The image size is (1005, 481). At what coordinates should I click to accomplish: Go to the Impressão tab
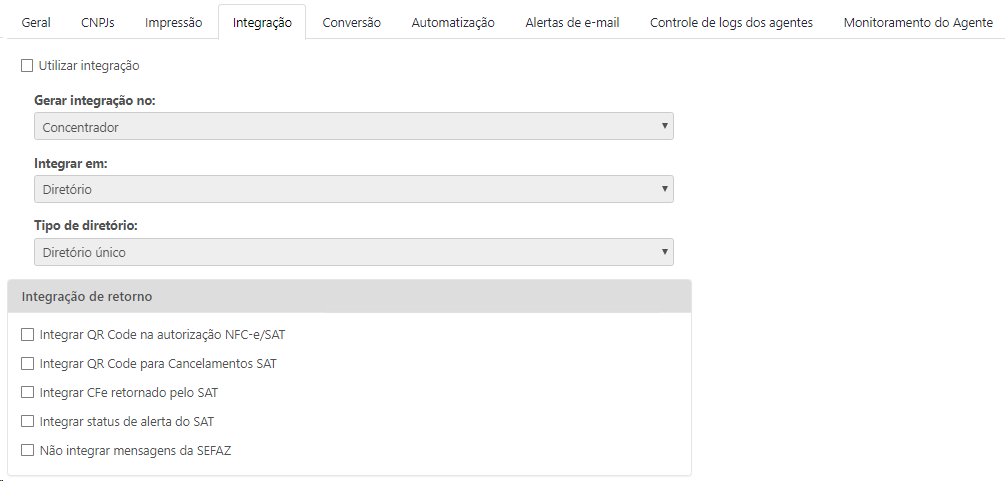(x=173, y=22)
